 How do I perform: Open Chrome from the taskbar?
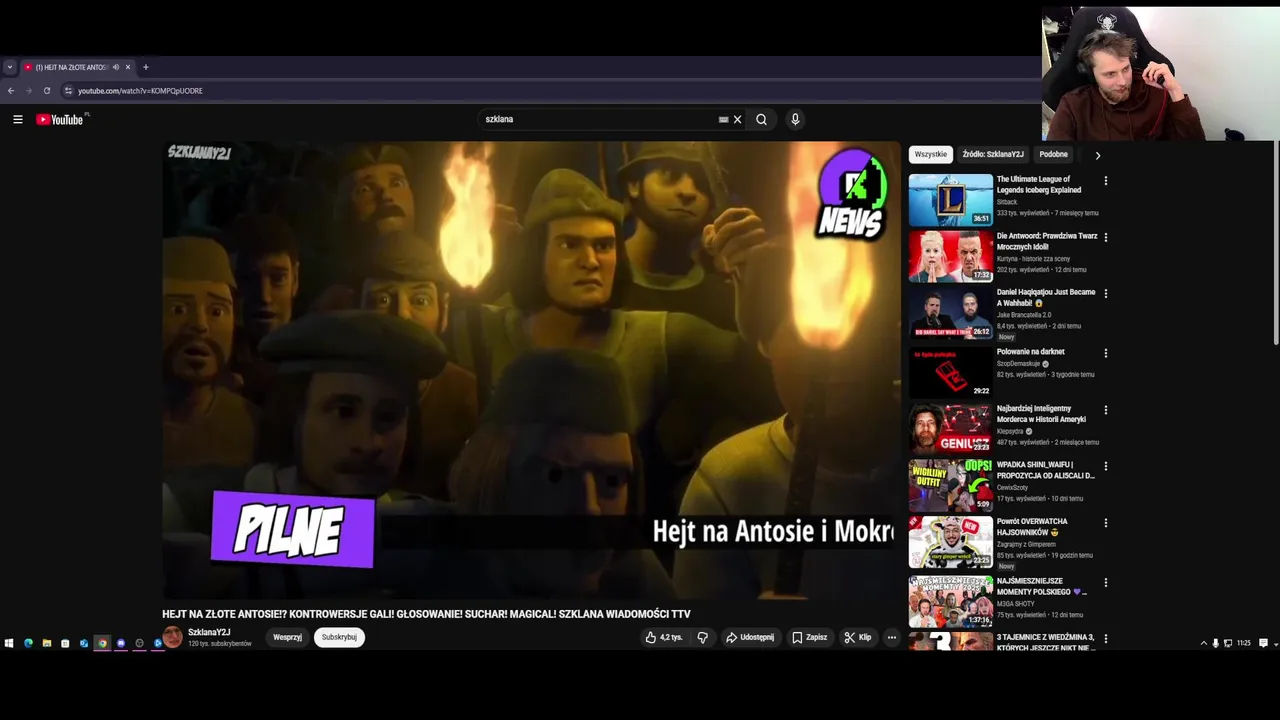pyautogui.click(x=102, y=643)
